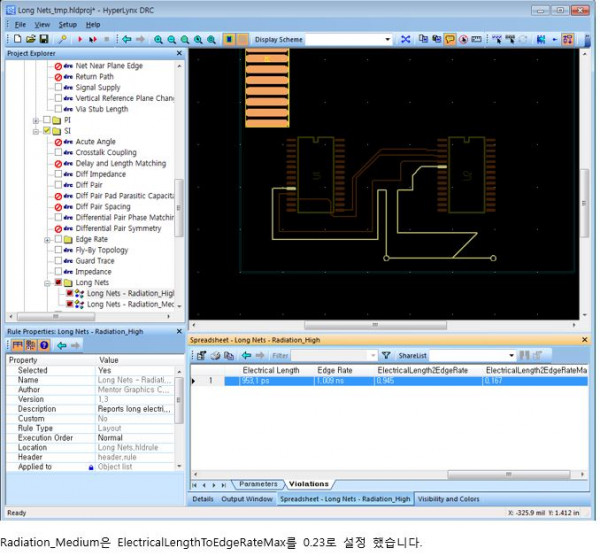Click the help icon in Rule Properties toolbar
The height and width of the screenshot is (556, 600).
click(44, 345)
